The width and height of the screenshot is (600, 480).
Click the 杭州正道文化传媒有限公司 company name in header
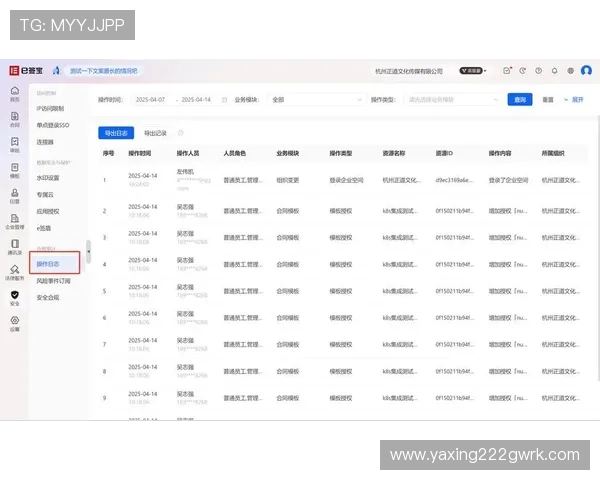point(409,71)
